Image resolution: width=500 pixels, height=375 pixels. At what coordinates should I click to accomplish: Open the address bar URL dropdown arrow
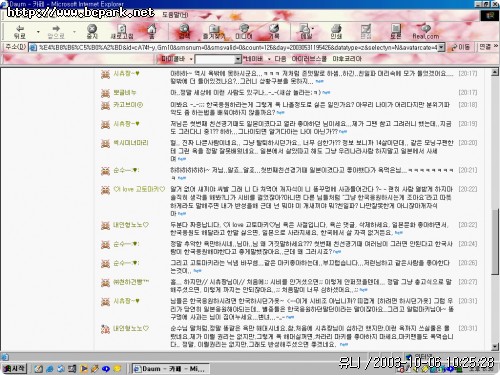click(441, 48)
